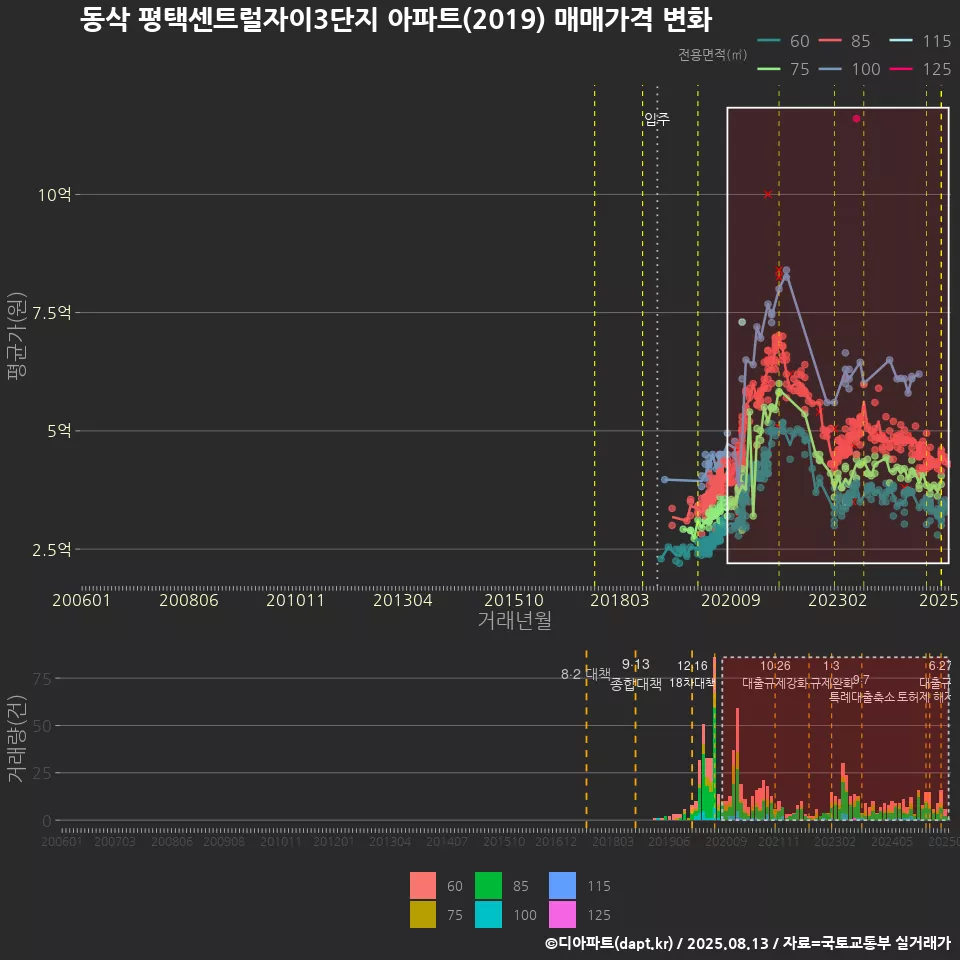Click the 75㎡ green line legend entry

(783, 69)
